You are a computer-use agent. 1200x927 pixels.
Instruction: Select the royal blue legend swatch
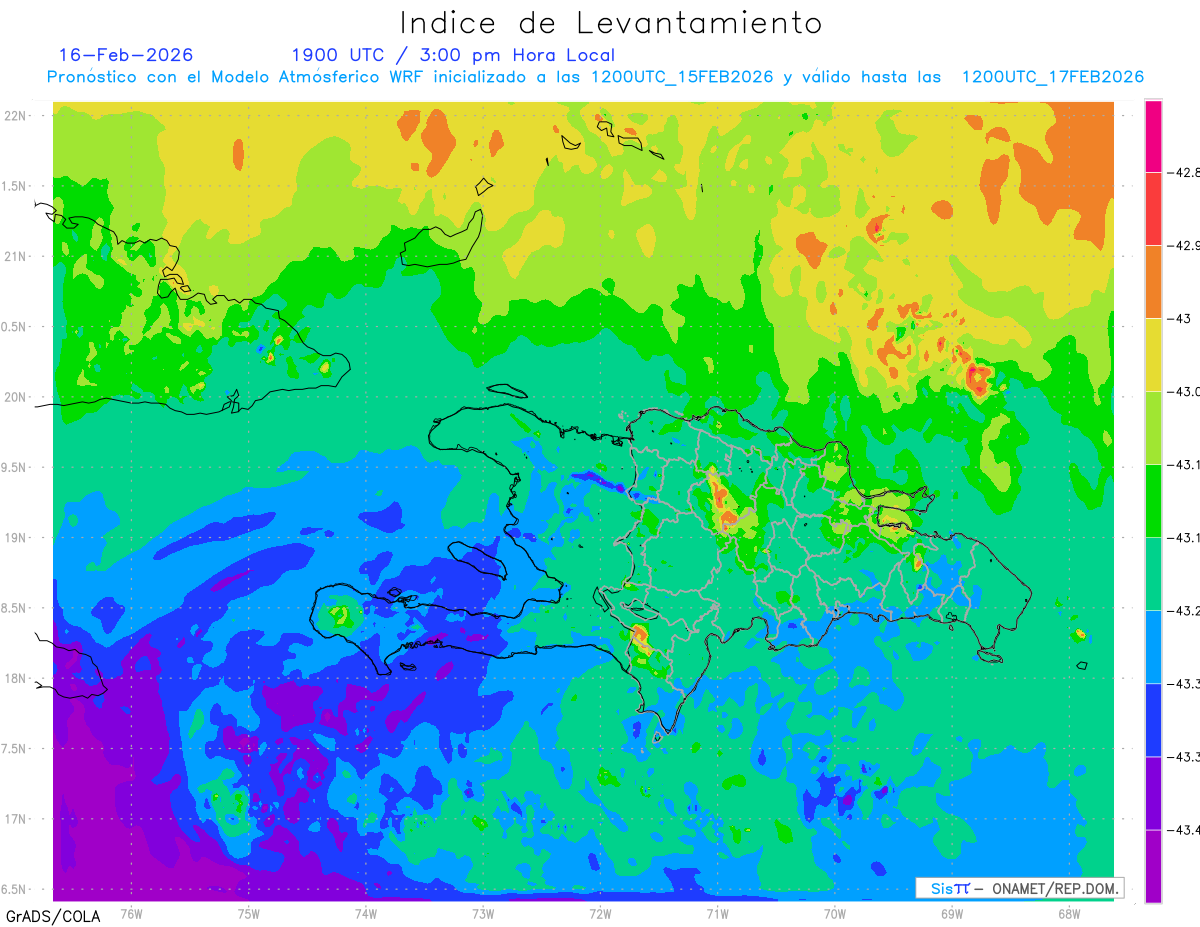coord(1153,719)
